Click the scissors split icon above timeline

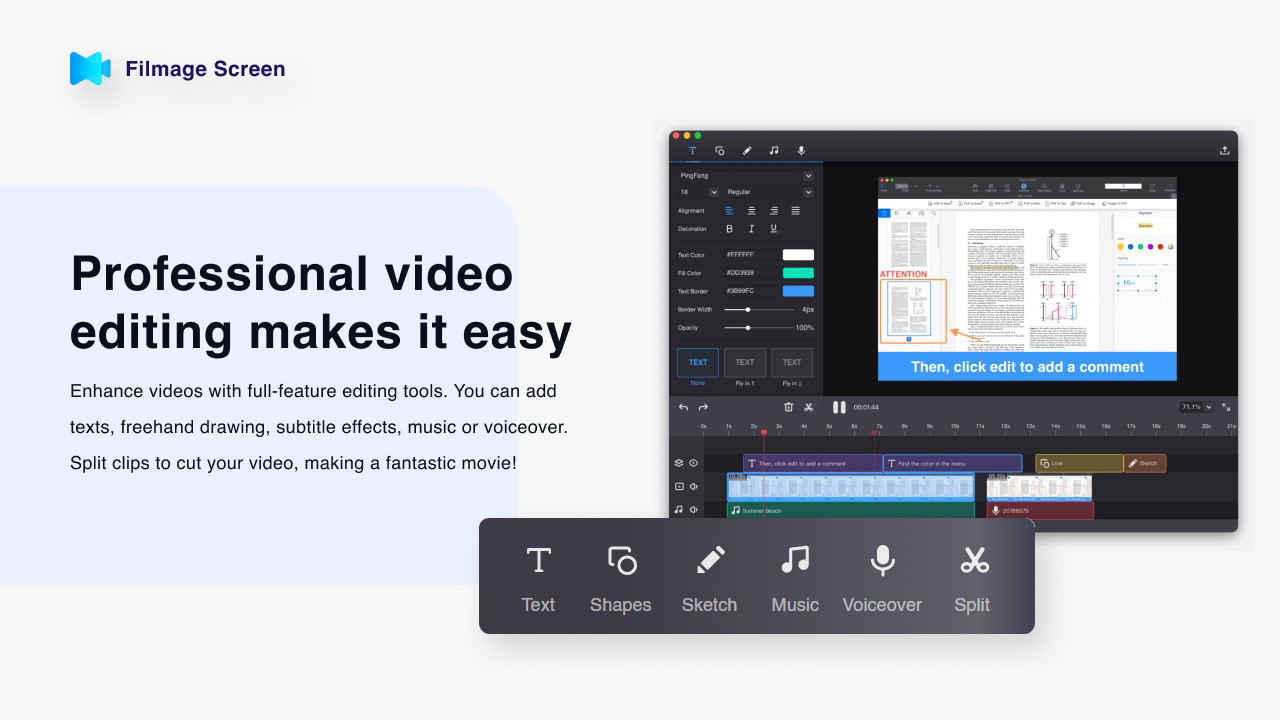809,407
